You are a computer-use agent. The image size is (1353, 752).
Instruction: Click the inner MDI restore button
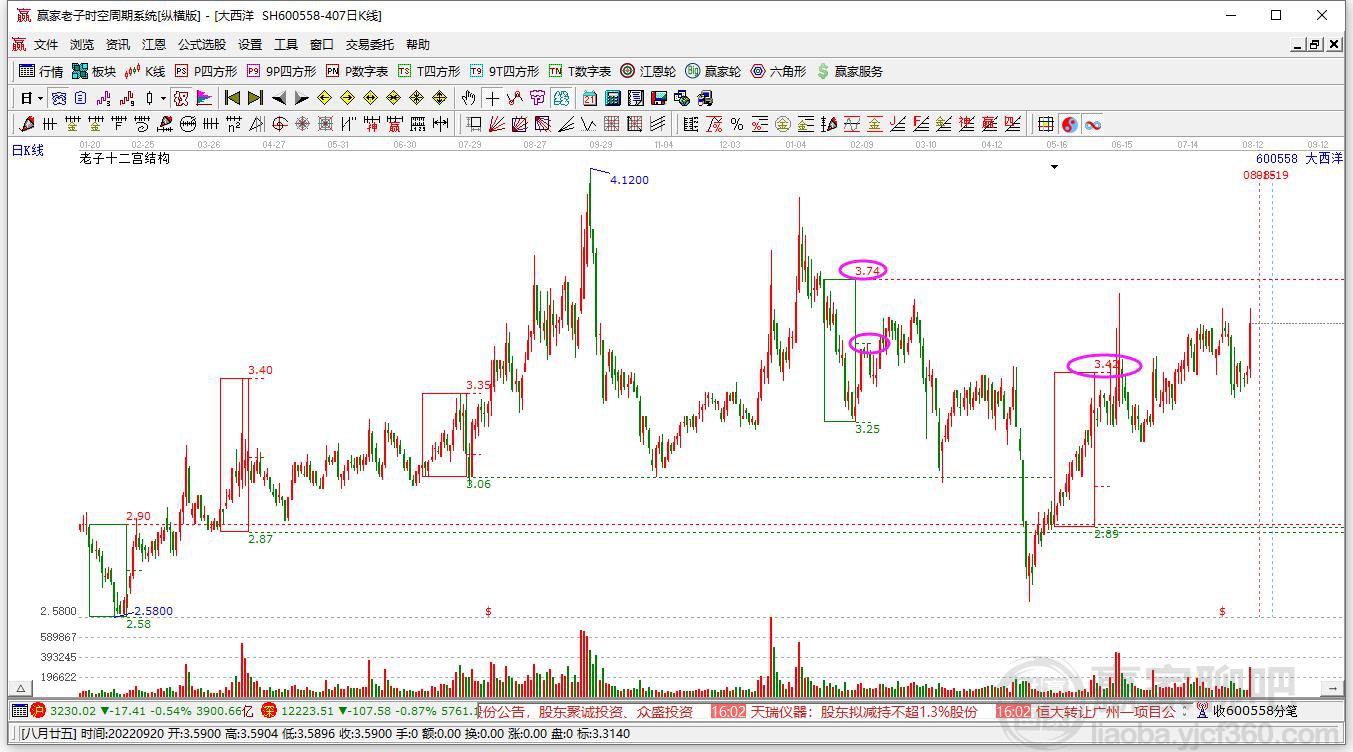1314,44
